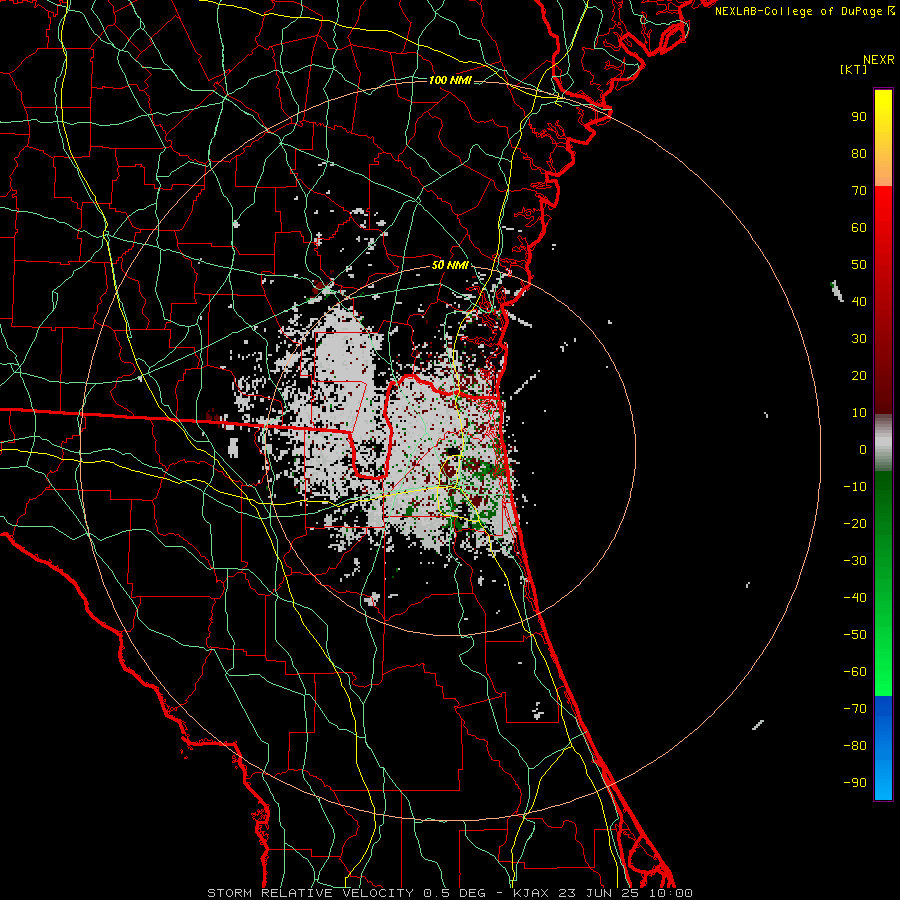Screen dimensions: 900x900
Task: Click the -20 value on velocity scale
Action: click(855, 524)
